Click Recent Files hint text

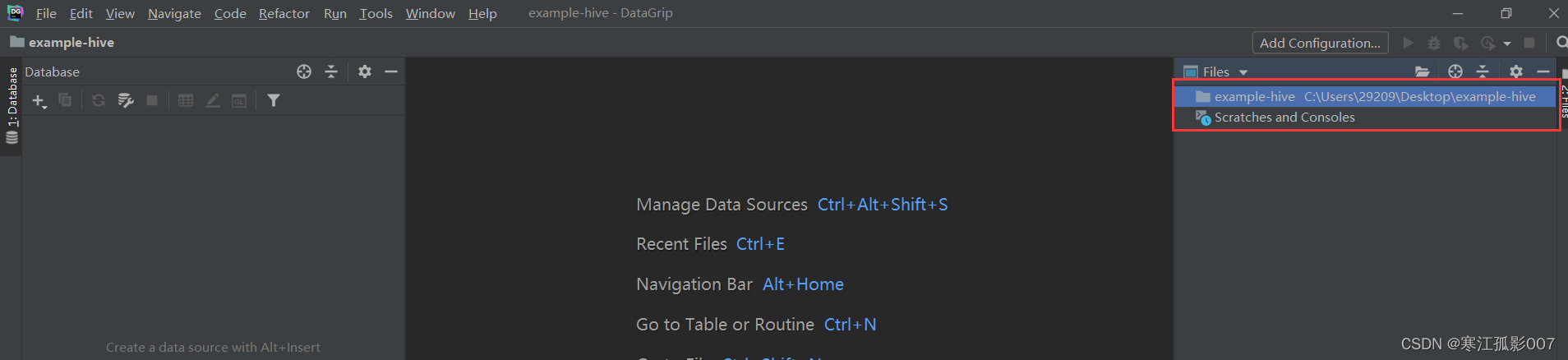tap(681, 244)
